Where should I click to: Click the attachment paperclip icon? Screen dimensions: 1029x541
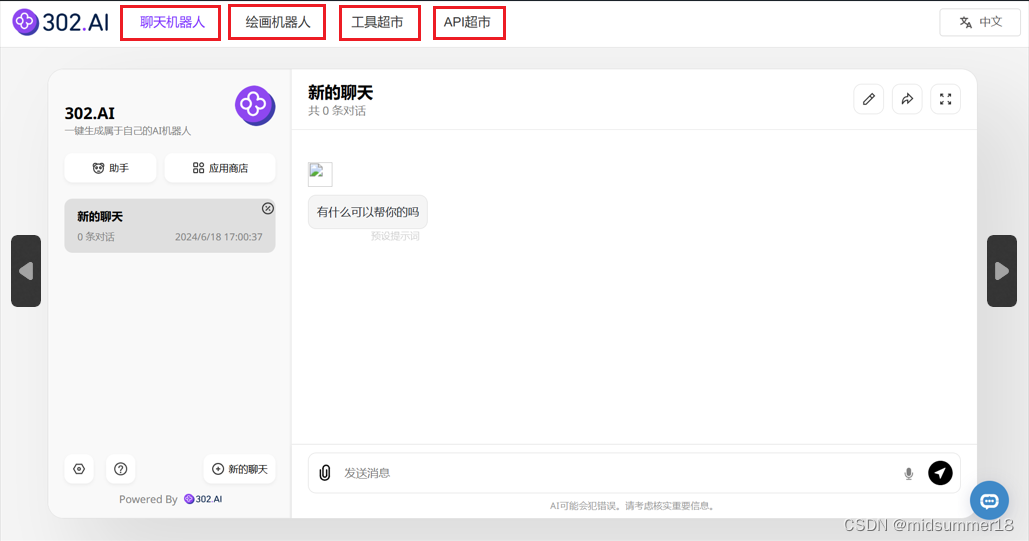click(325, 473)
